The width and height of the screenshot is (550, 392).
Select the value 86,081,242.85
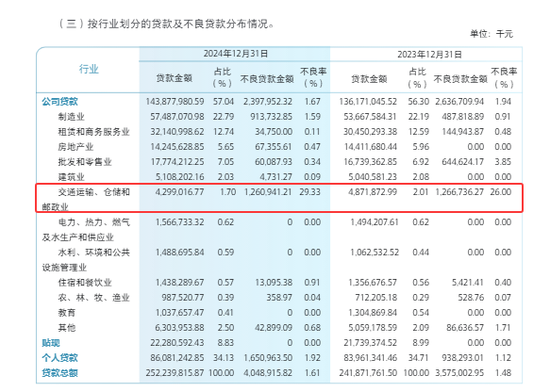(177, 358)
